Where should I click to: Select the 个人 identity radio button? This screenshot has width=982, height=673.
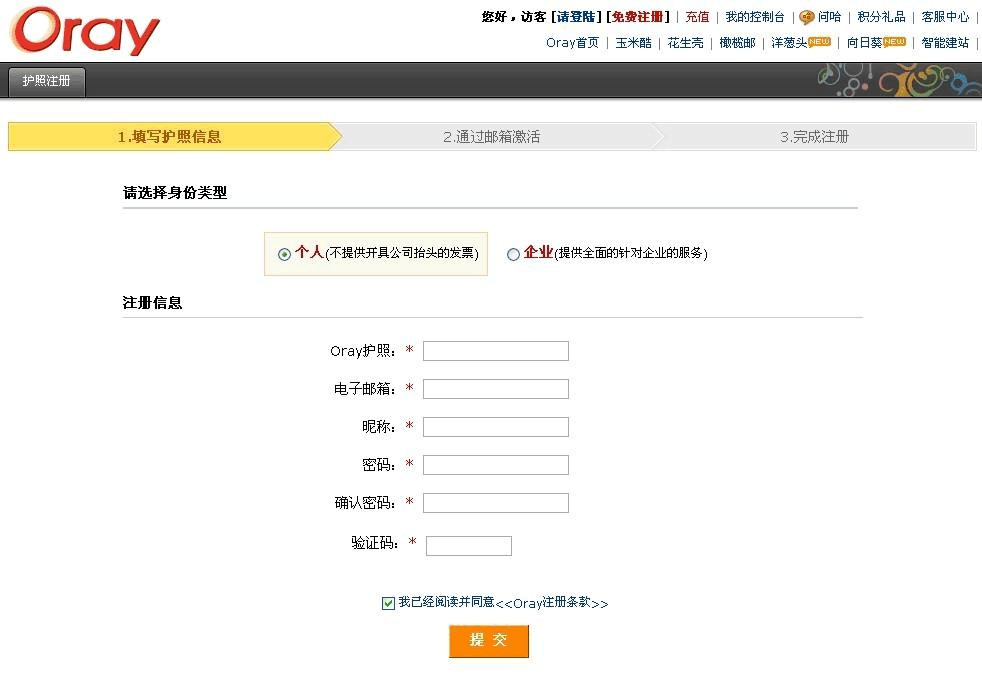(285, 254)
